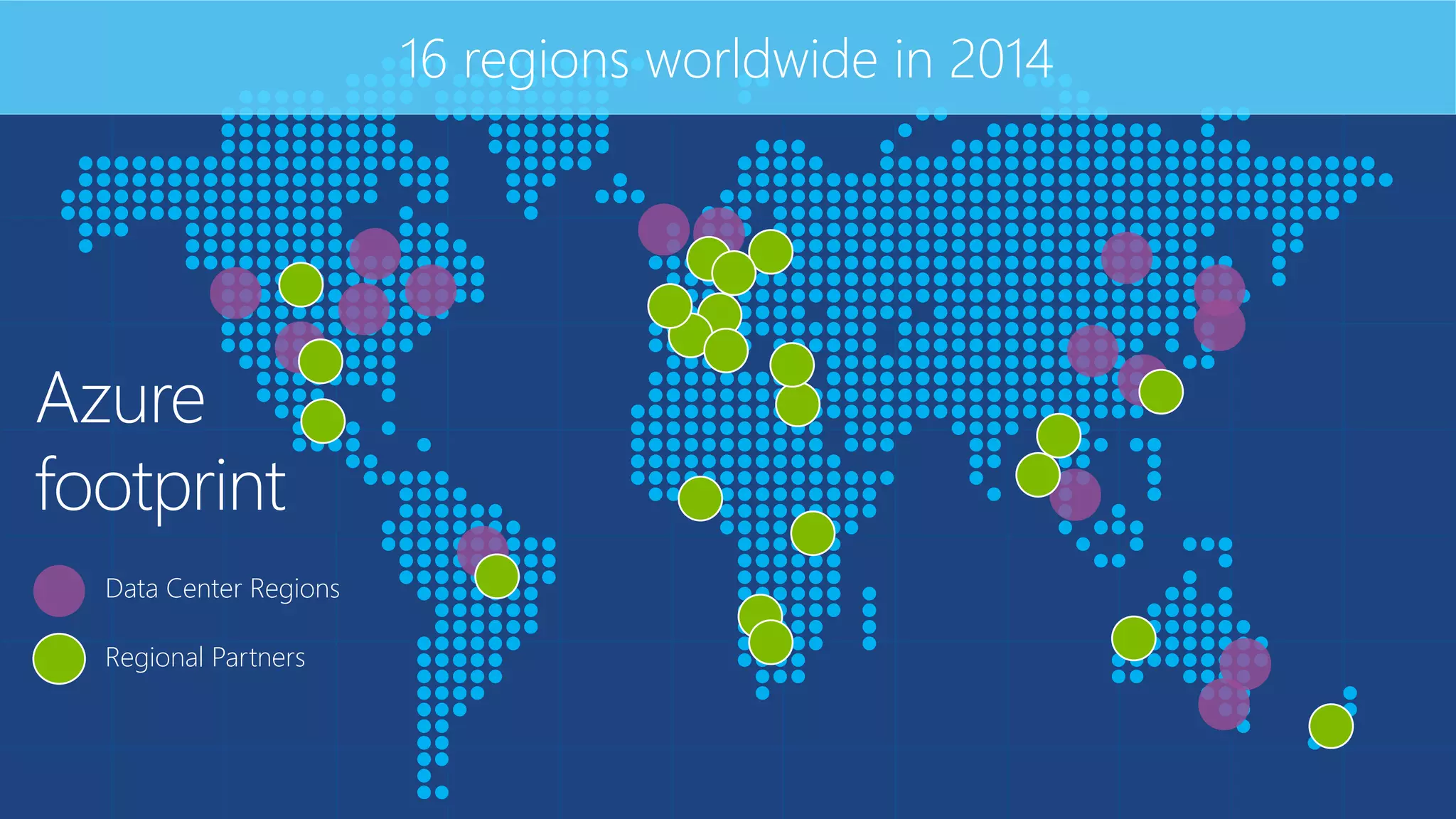Select the purple marker on US west coast

235,294
